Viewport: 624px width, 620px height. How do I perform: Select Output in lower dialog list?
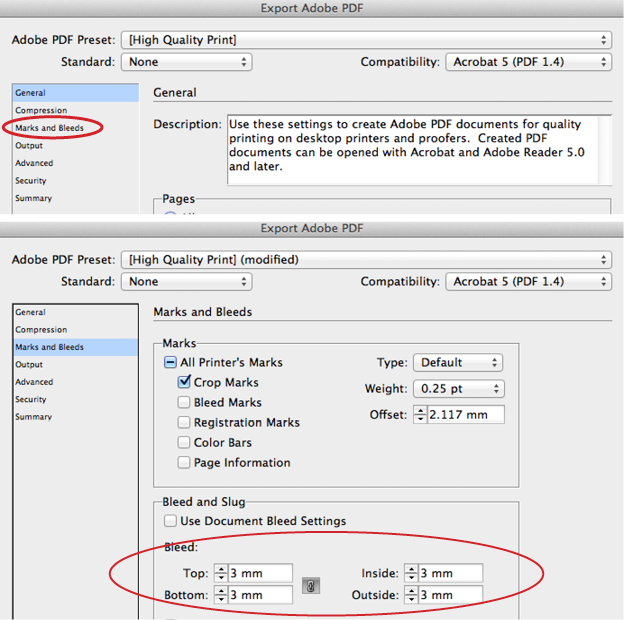pyautogui.click(x=76, y=365)
